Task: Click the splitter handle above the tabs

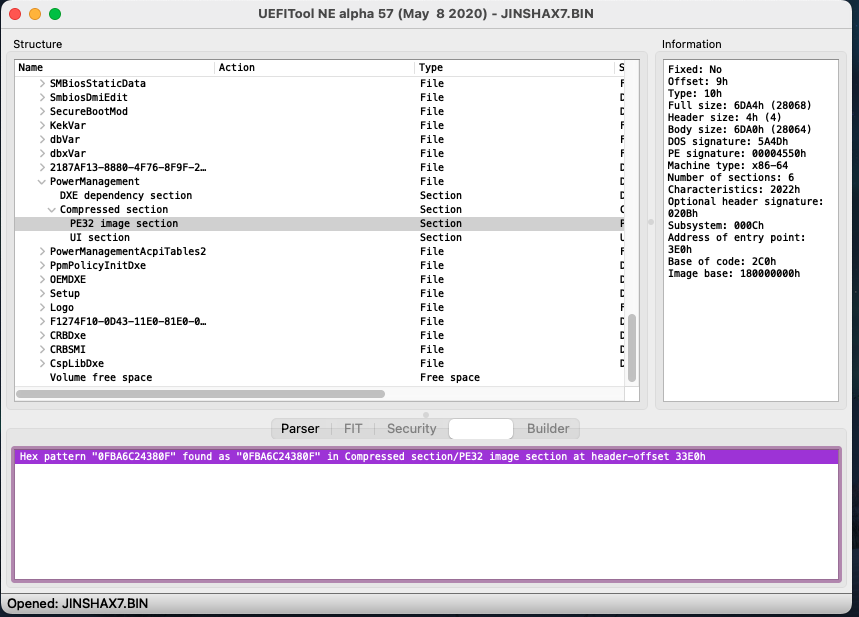Action: click(426, 415)
